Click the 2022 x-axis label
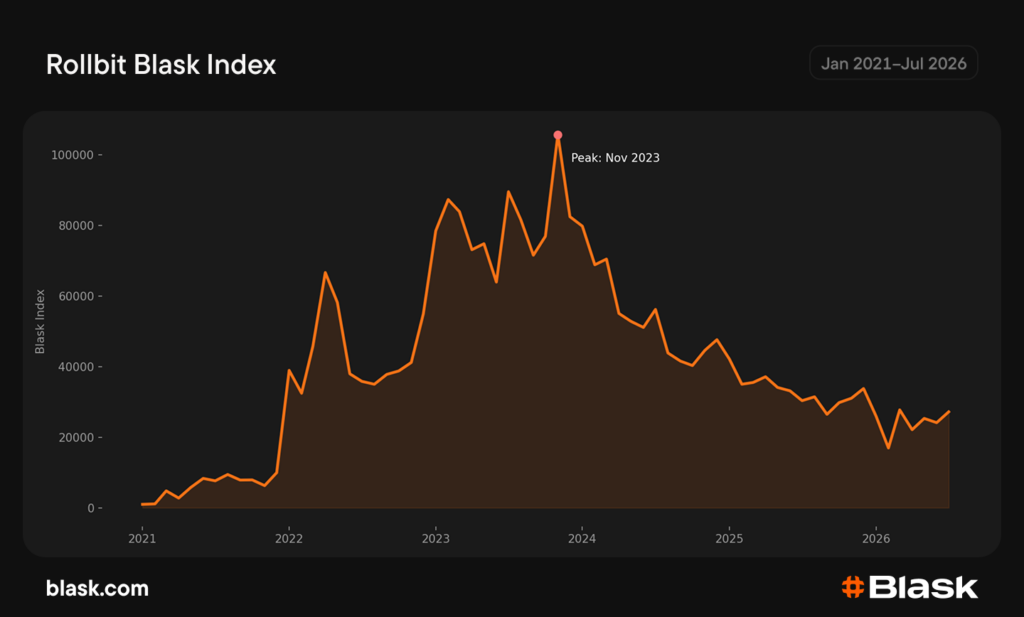The image size is (1024, 617). (289, 539)
